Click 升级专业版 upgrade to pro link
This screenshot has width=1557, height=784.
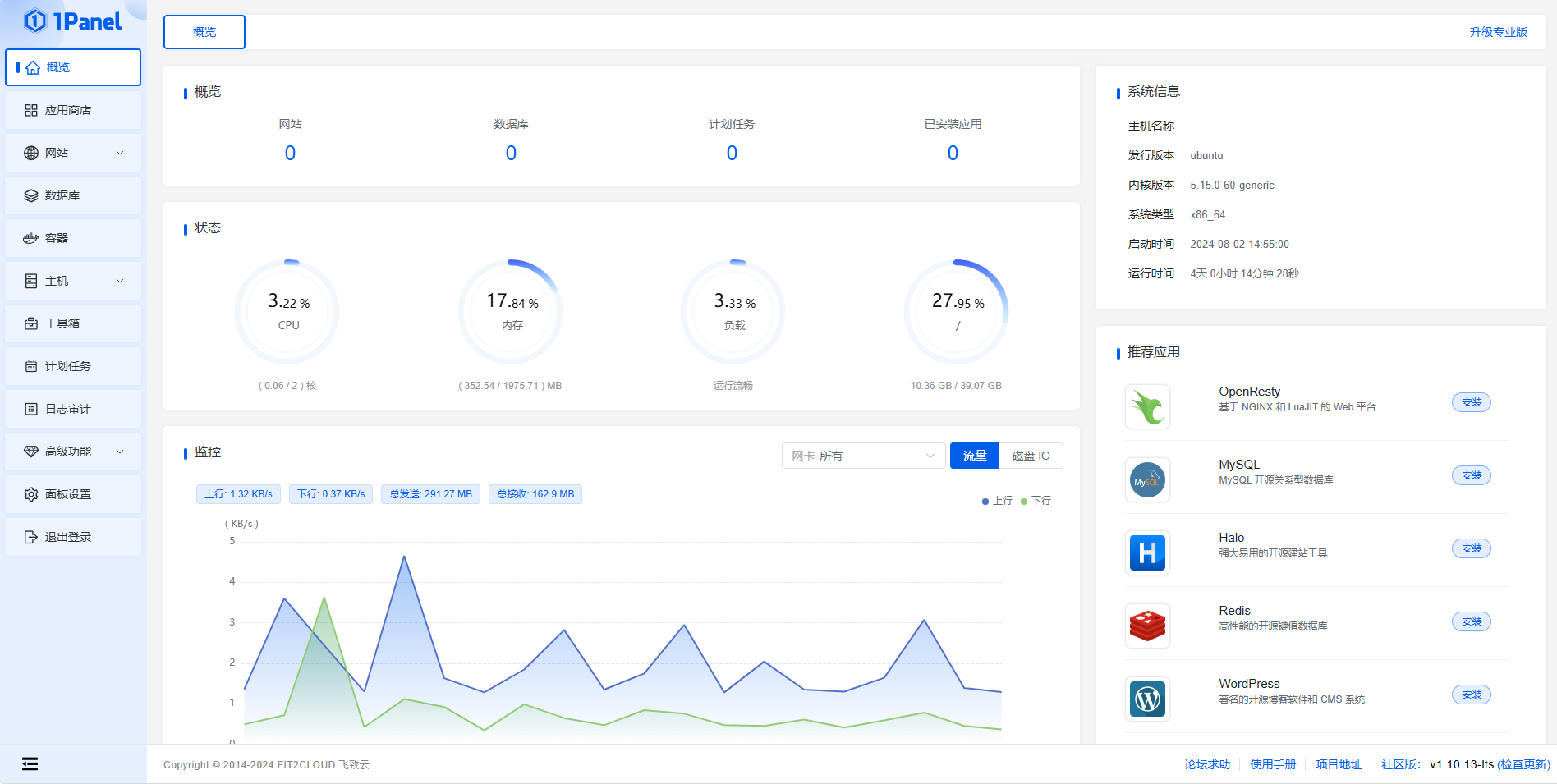pos(1498,32)
